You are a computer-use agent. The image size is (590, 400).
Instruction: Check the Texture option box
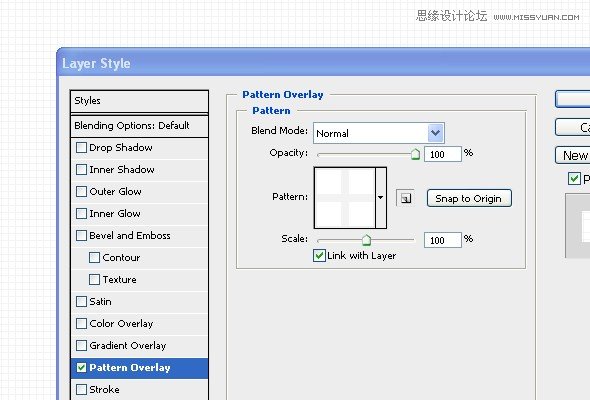(94, 279)
